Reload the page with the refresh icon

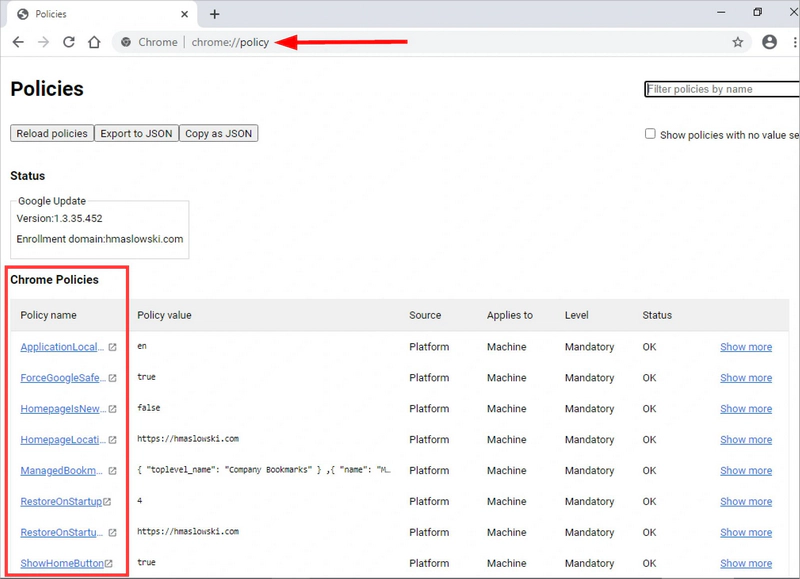coord(69,42)
